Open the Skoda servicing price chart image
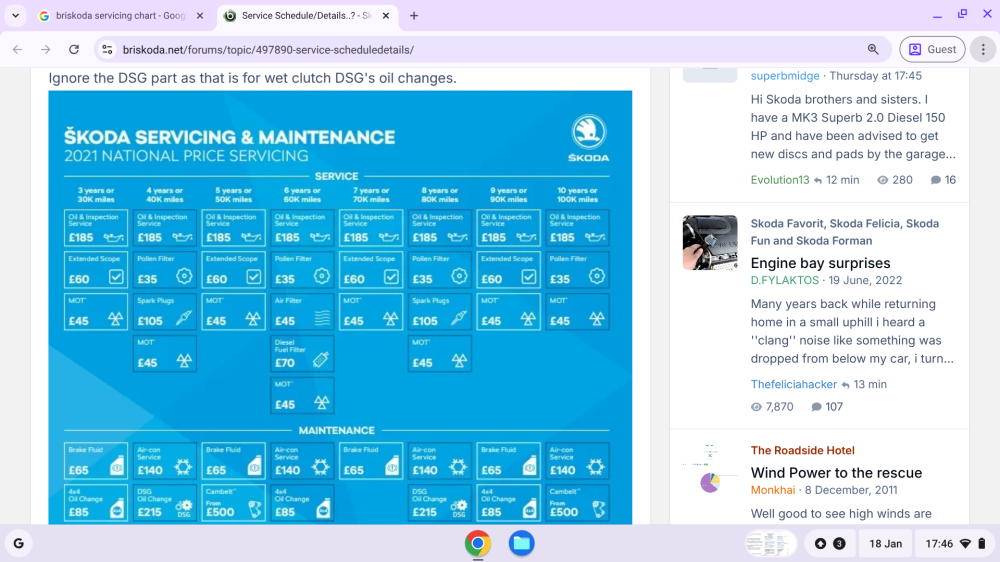The image size is (1000, 562). pos(340,307)
